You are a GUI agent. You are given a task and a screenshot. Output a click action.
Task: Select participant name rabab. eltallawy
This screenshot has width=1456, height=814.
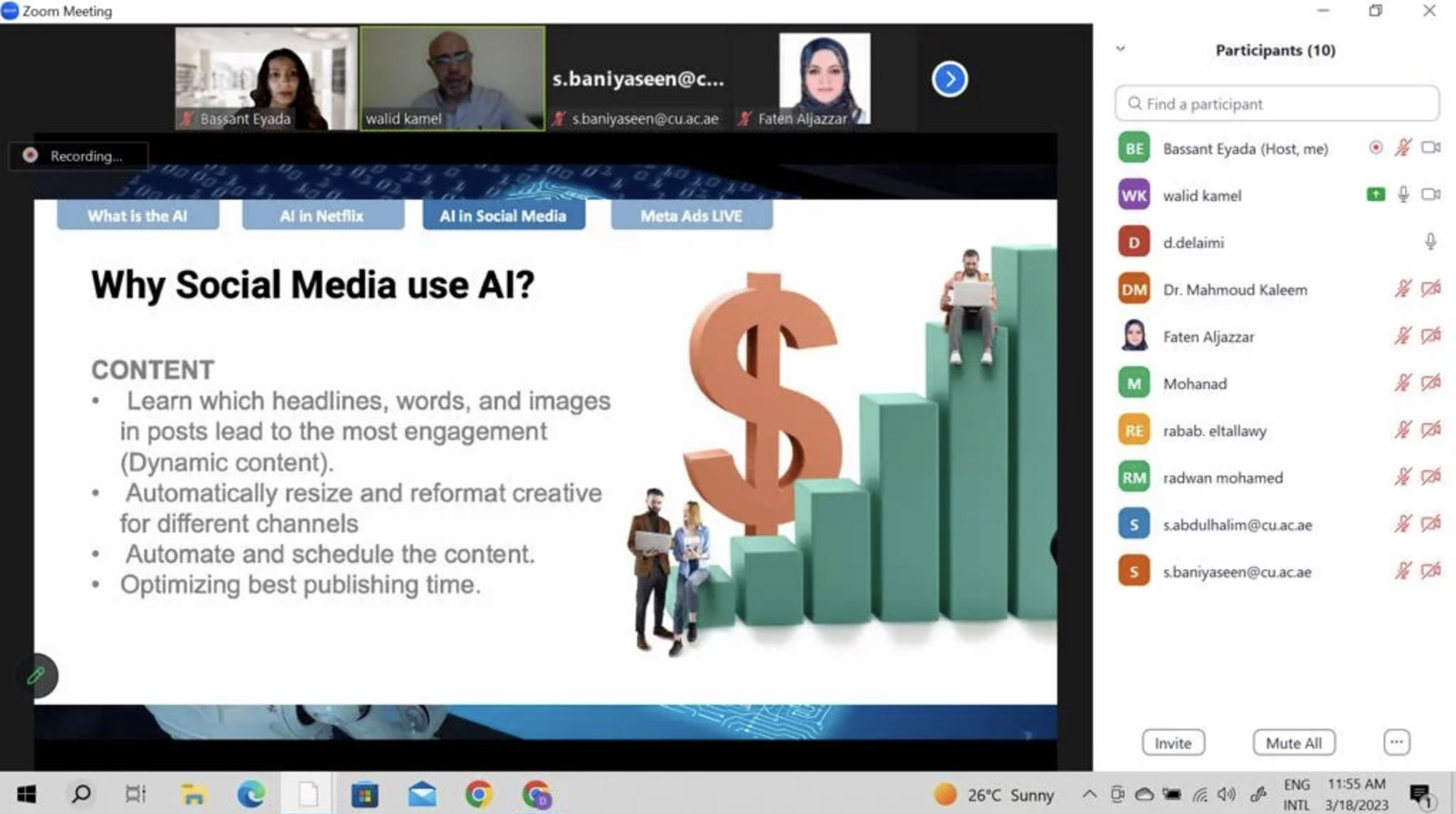pos(1215,431)
